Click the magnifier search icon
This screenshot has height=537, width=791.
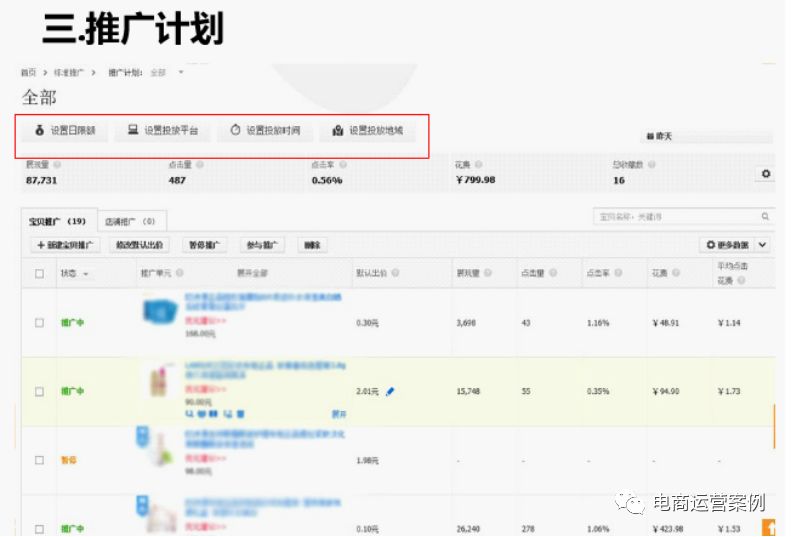(x=765, y=217)
